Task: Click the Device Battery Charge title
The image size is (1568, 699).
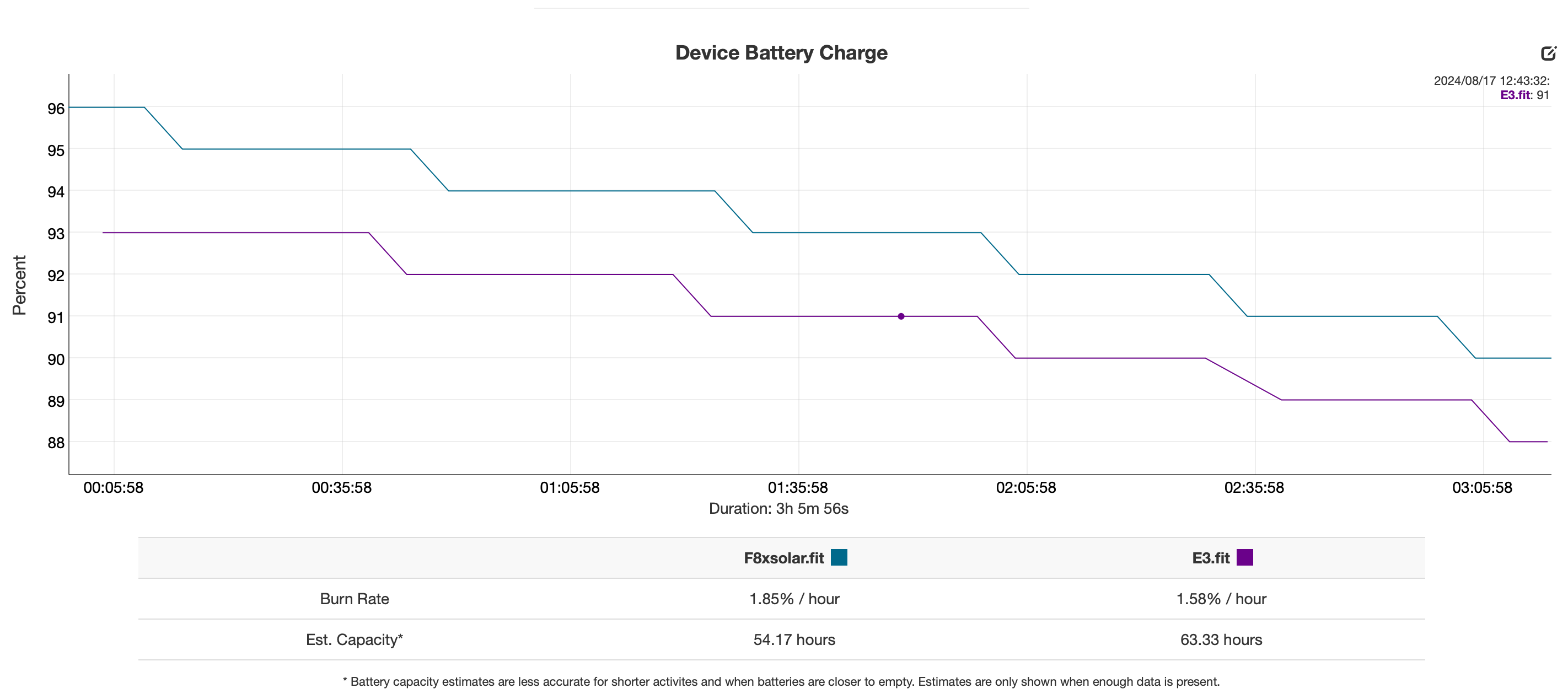Action: (781, 53)
